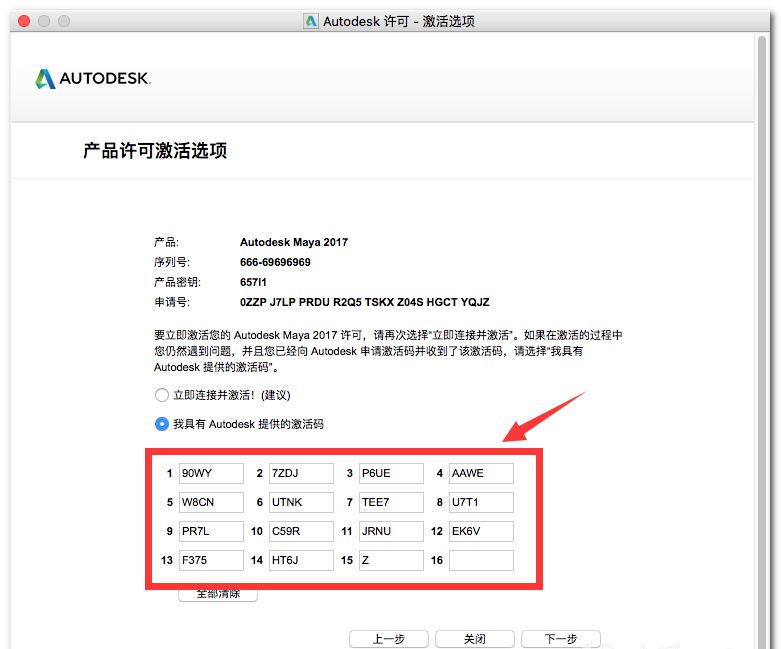Click activation code field 6 containing UTNK
The image size is (781, 649).
(x=301, y=502)
